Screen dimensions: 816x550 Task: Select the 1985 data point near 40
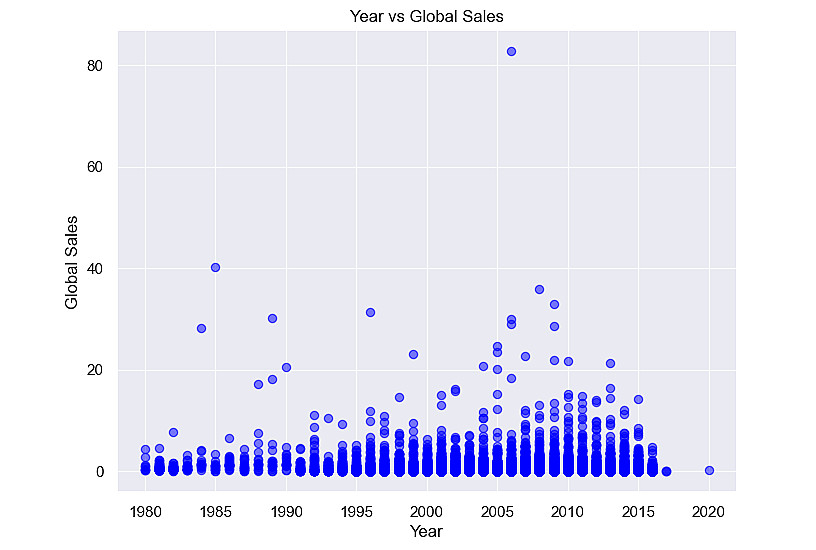(215, 267)
